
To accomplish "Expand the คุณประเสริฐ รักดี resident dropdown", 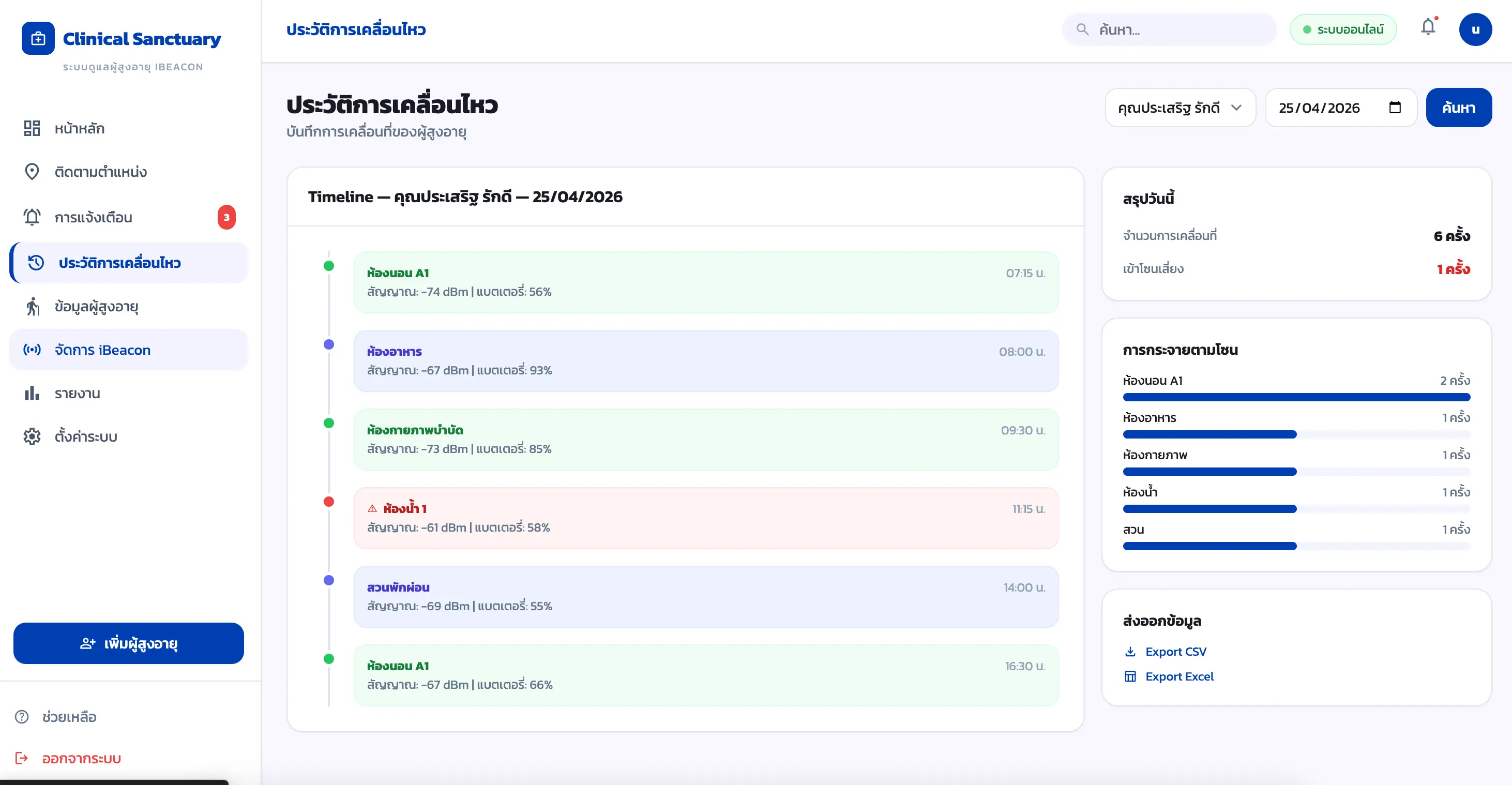I will 1180,108.
